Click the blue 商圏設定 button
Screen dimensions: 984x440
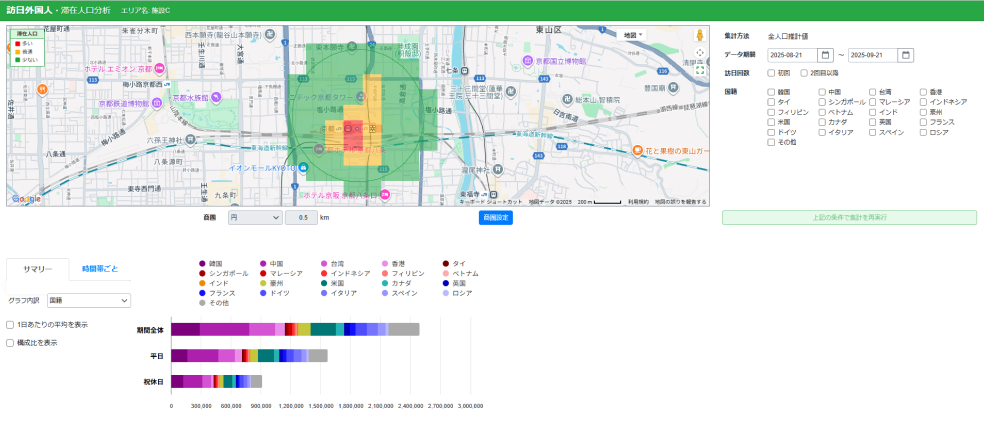point(495,217)
